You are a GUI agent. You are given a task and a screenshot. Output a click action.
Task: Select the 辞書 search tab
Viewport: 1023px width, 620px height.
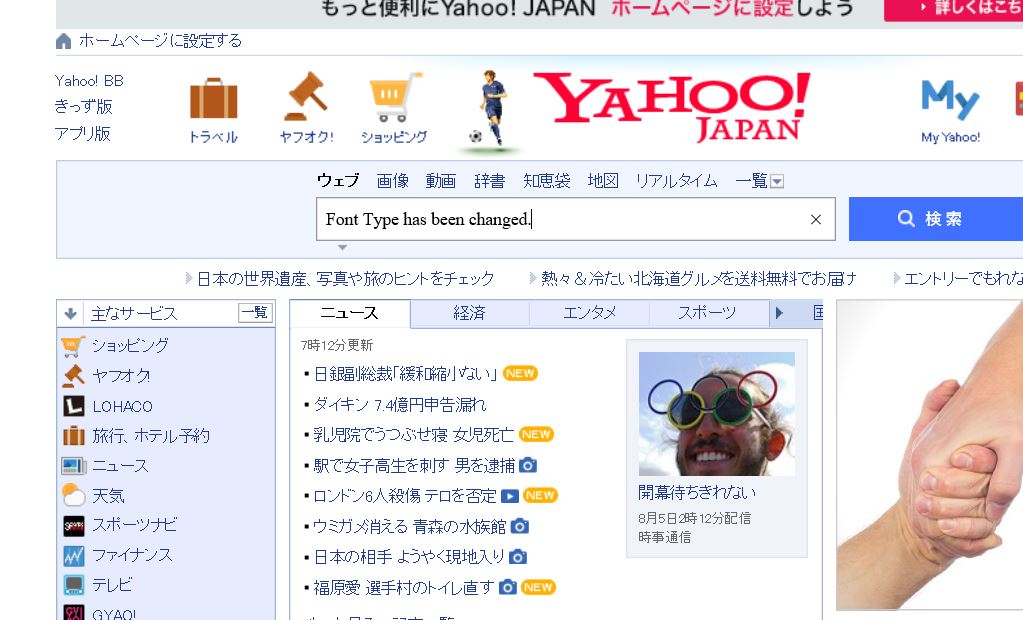(489, 181)
